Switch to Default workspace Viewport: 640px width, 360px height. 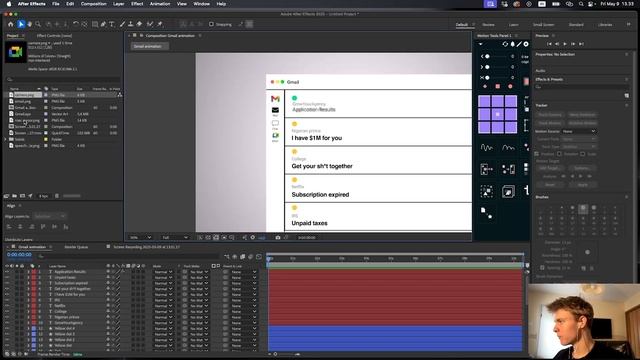[x=462, y=24]
